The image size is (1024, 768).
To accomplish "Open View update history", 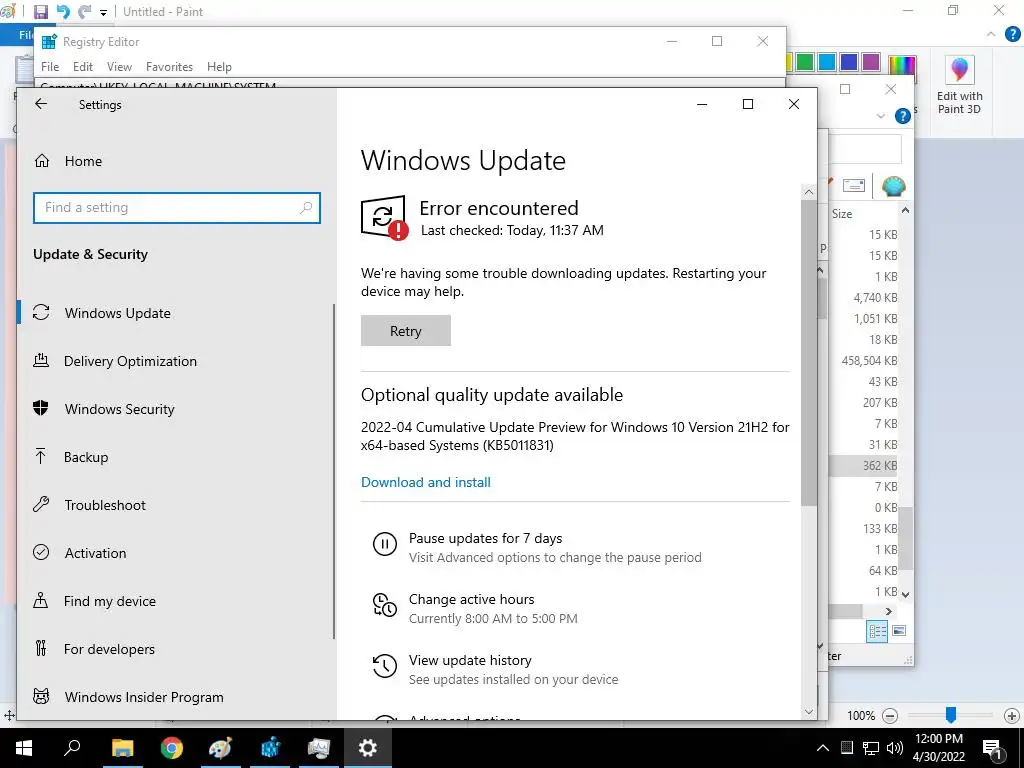I will 470,660.
